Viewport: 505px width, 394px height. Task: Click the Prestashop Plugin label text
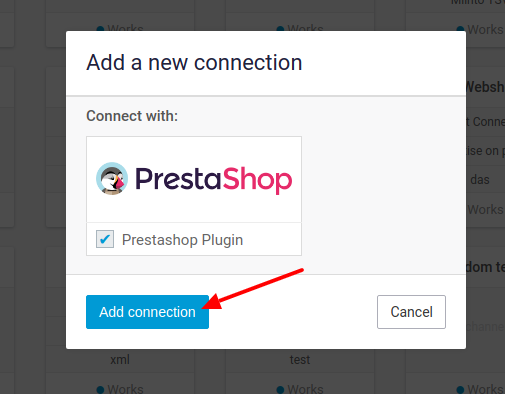[182, 240]
